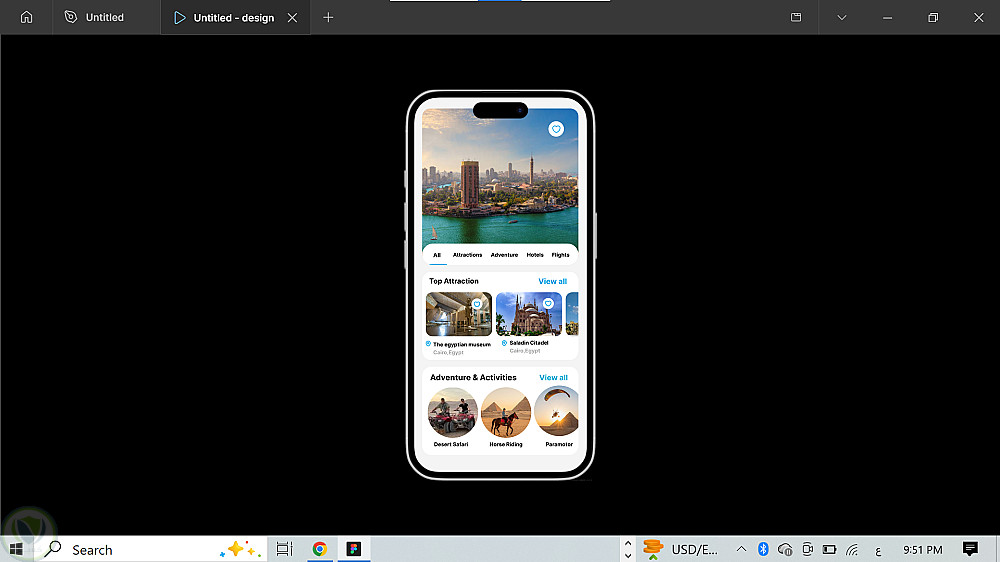Select the Untitled - design prototype tab
The width and height of the screenshot is (1000, 562).
[x=224, y=18]
